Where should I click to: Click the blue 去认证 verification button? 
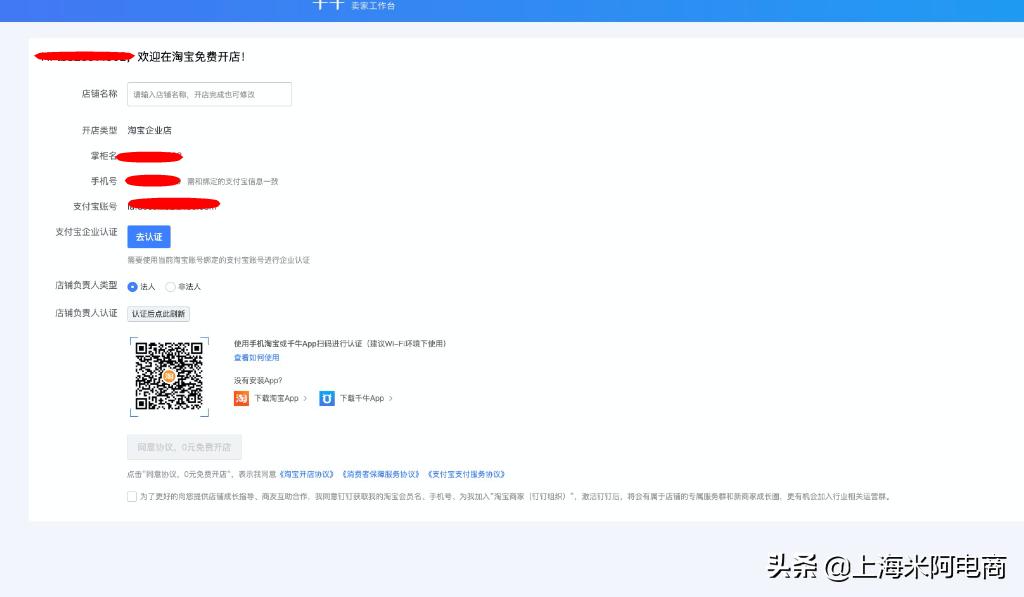tap(148, 236)
